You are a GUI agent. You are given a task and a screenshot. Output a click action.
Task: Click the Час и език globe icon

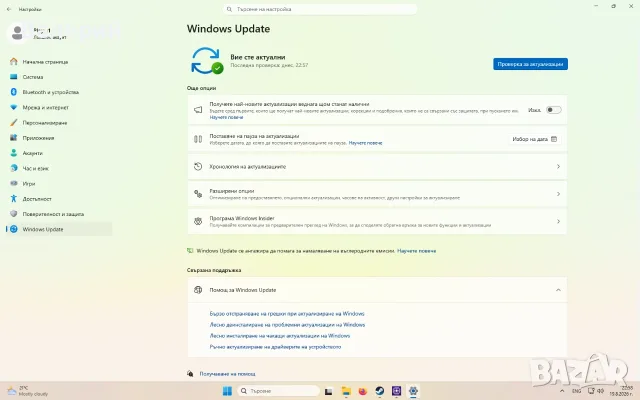click(x=13, y=168)
